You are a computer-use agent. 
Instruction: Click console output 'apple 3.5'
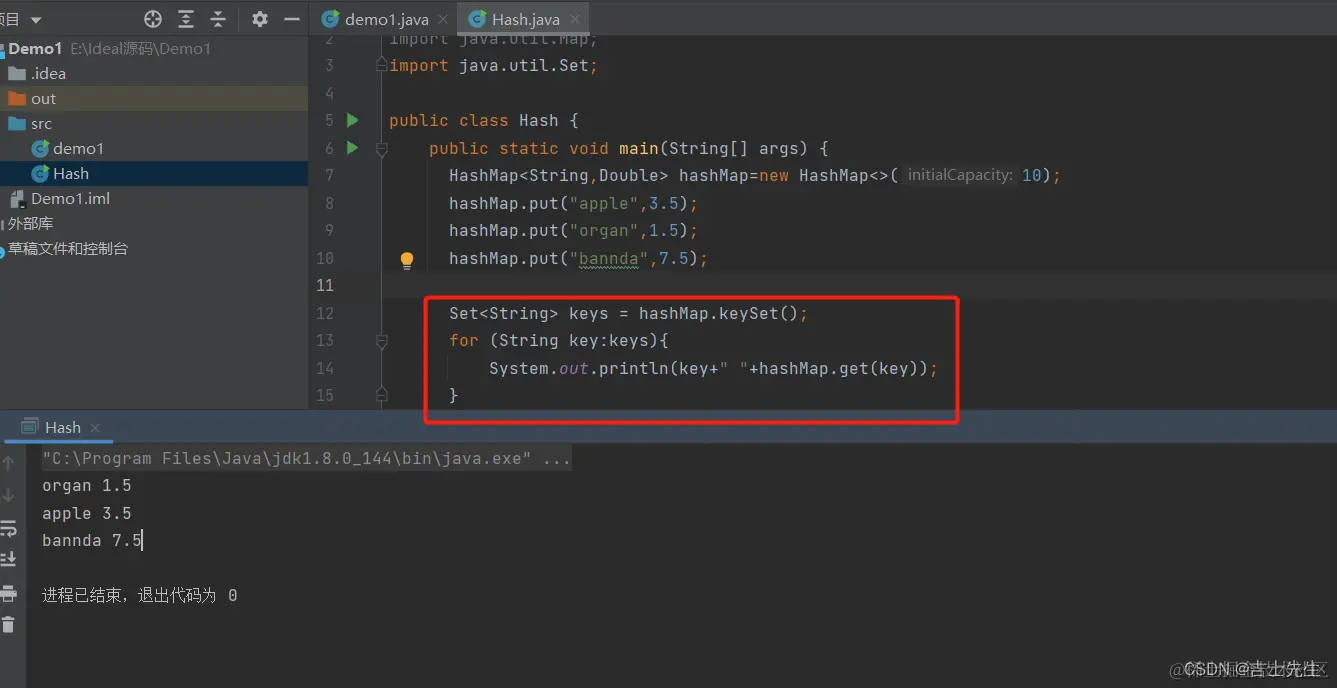[x=87, y=513]
